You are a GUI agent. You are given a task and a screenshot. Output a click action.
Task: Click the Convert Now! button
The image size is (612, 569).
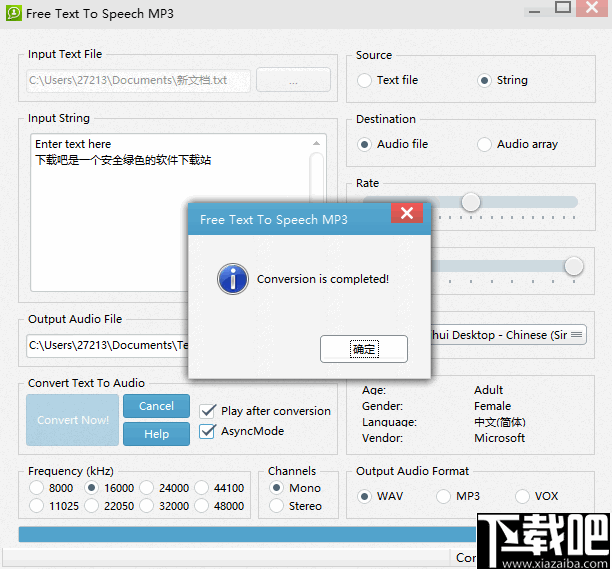click(73, 420)
